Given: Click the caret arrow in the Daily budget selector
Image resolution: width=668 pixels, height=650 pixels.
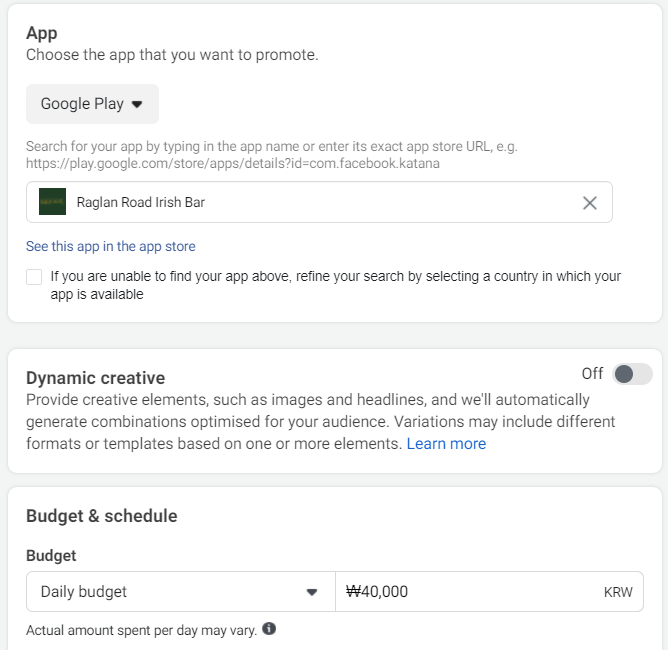Looking at the screenshot, I should 312,592.
